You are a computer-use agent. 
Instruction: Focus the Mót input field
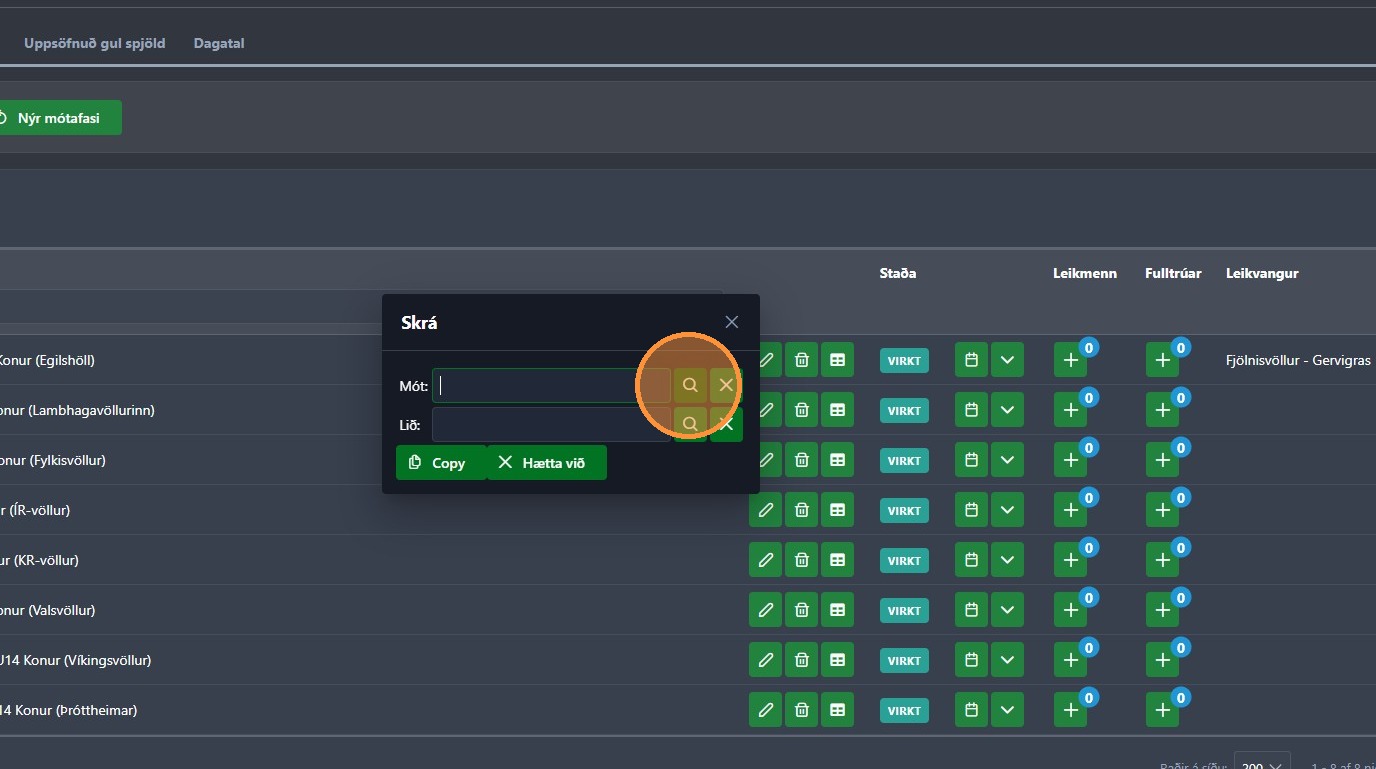(x=551, y=385)
